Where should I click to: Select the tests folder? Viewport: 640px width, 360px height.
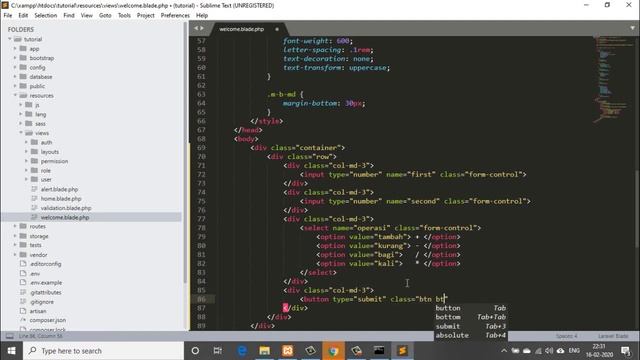(36, 245)
